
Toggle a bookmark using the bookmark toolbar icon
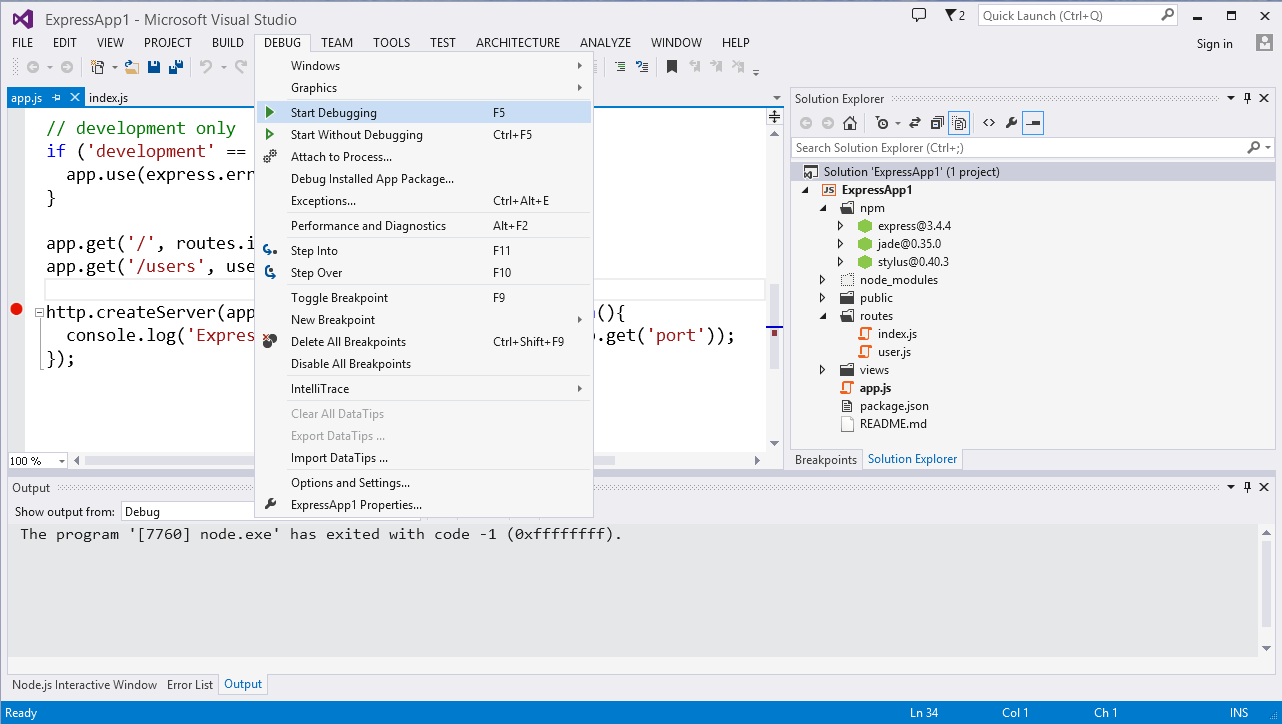671,67
